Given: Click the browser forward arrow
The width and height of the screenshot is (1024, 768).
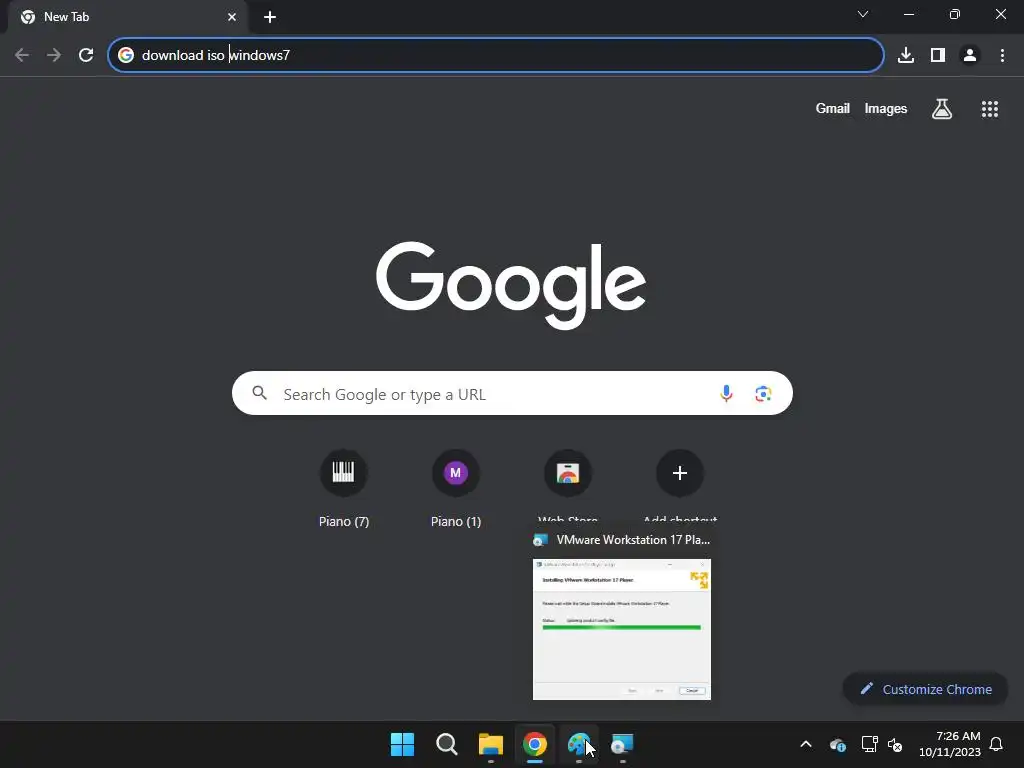Looking at the screenshot, I should [54, 55].
